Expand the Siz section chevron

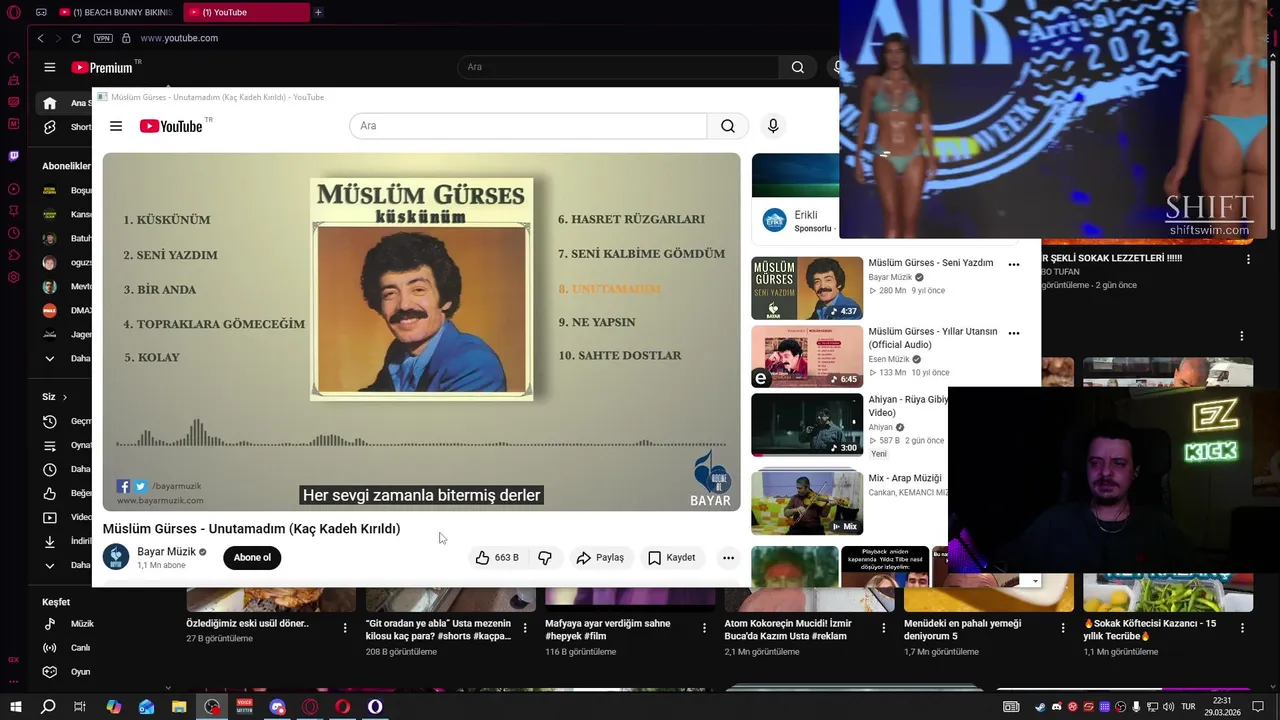pos(65,397)
